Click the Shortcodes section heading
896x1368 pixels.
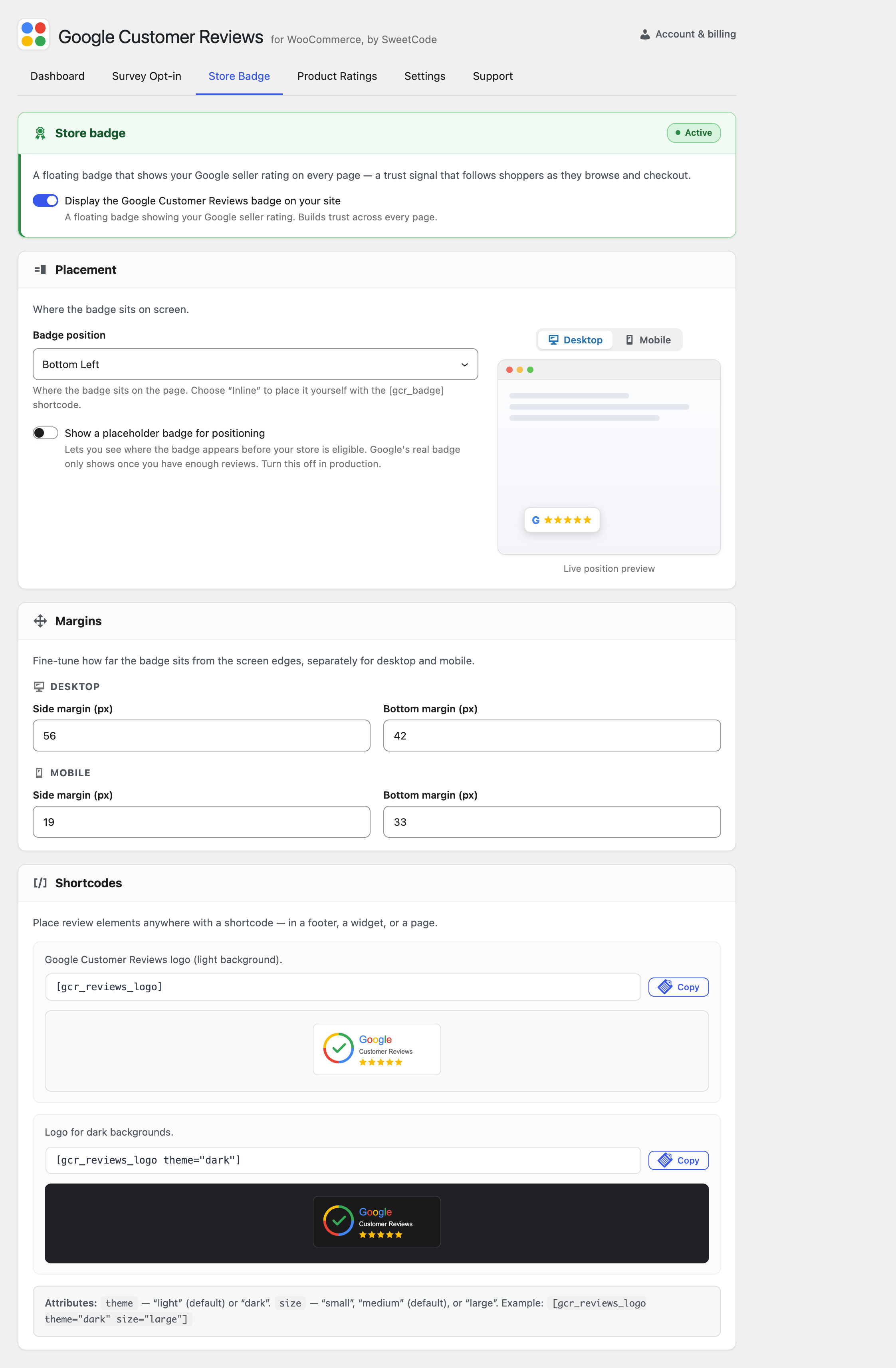click(x=89, y=883)
